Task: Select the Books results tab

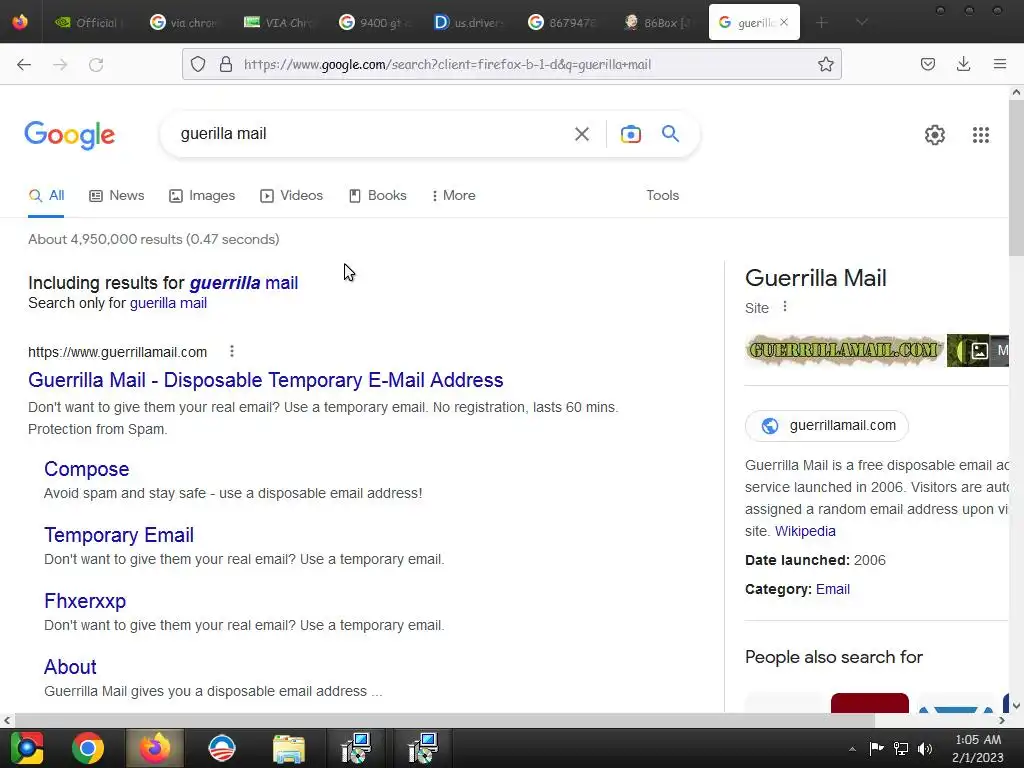Action: coord(377,195)
